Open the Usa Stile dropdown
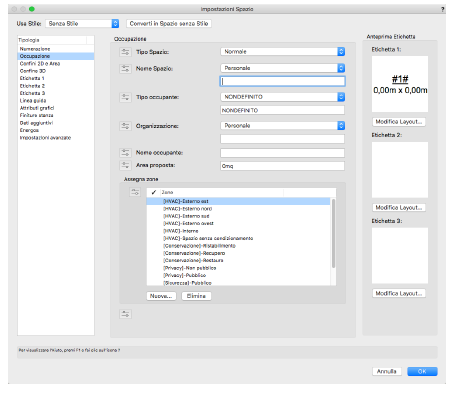454x395 pixels. click(82, 24)
